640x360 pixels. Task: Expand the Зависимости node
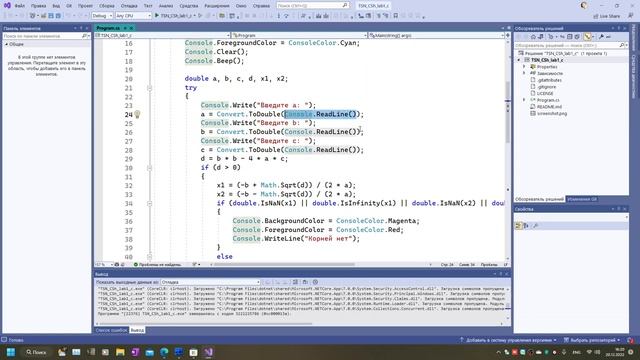pos(524,73)
